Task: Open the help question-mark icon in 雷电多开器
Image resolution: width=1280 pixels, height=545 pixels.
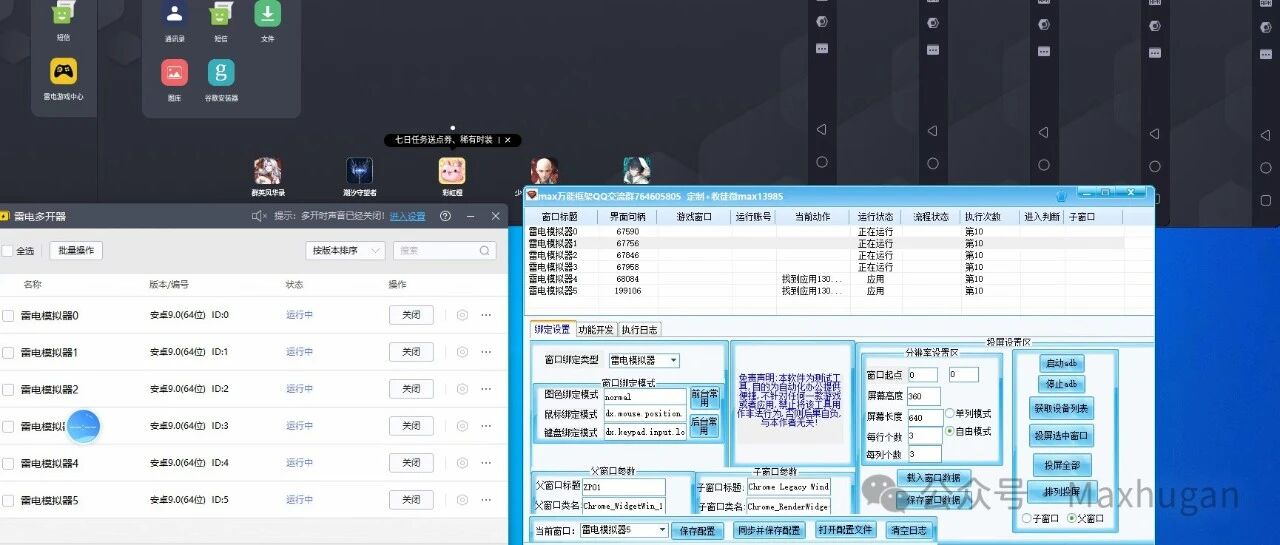Action: 445,216
